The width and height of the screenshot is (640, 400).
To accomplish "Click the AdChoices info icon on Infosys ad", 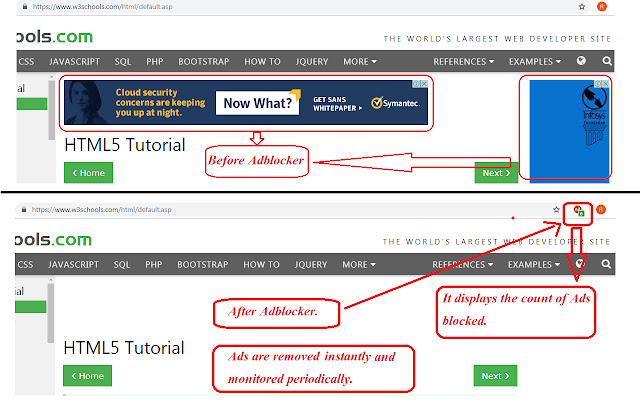I will point(599,83).
